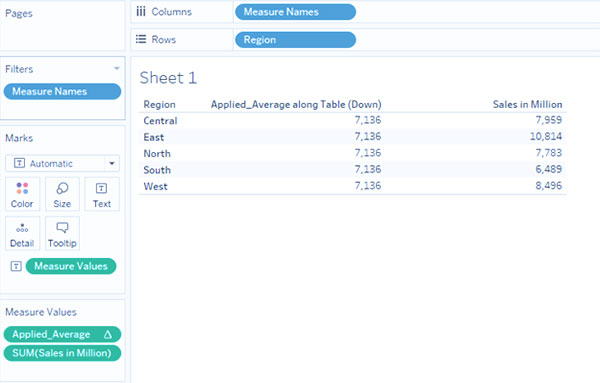This screenshot has width=600, height=383.
Task: Click the Sheet 1 title
Action: point(168,78)
